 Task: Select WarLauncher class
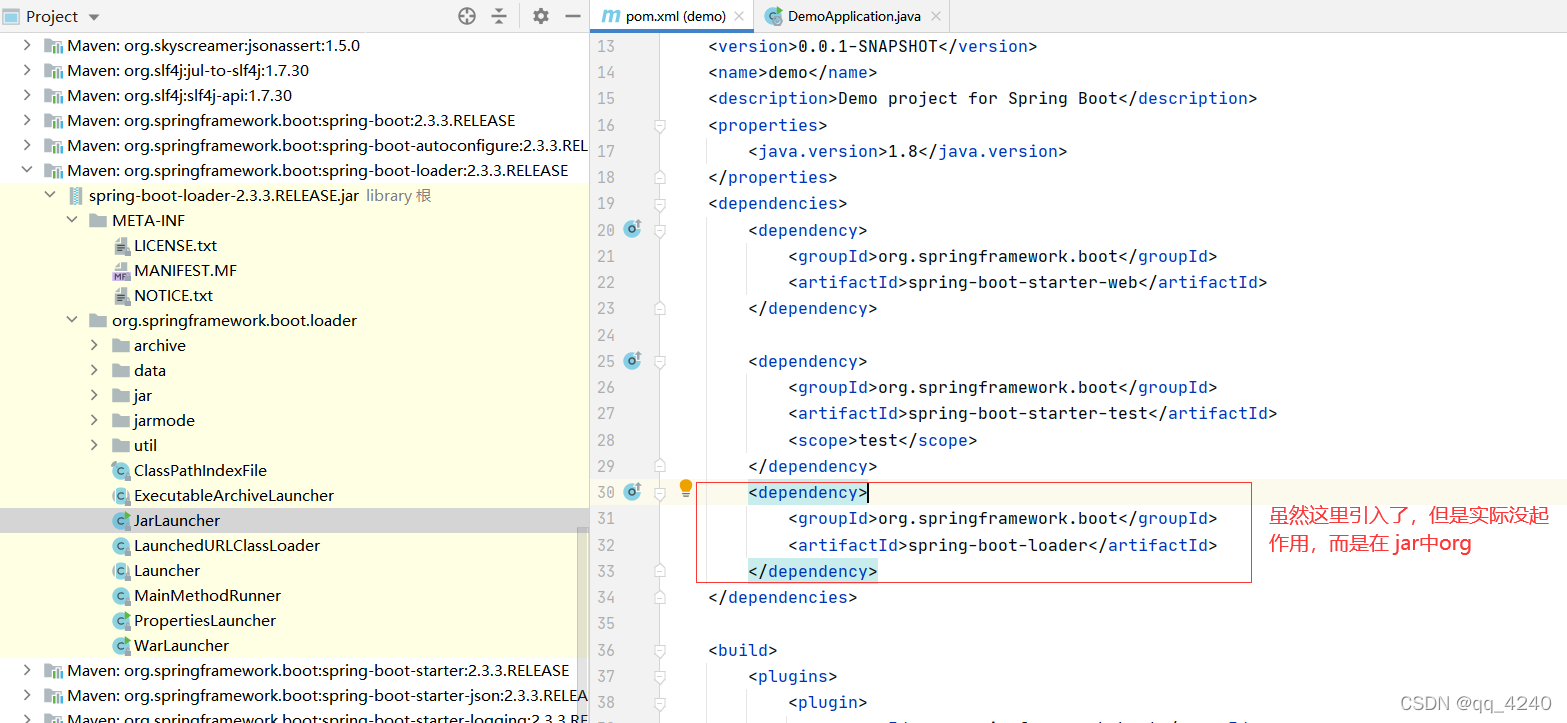(181, 646)
